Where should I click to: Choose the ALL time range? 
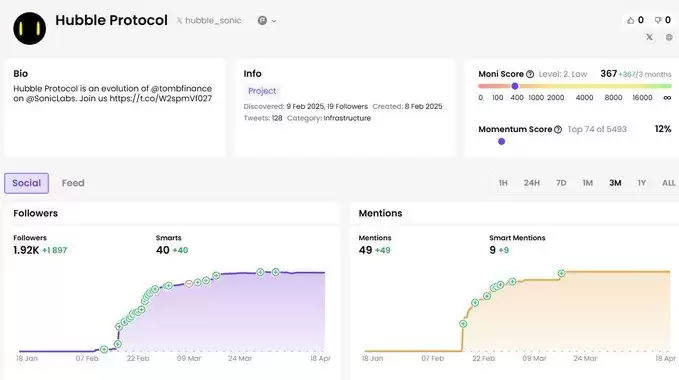click(x=668, y=183)
